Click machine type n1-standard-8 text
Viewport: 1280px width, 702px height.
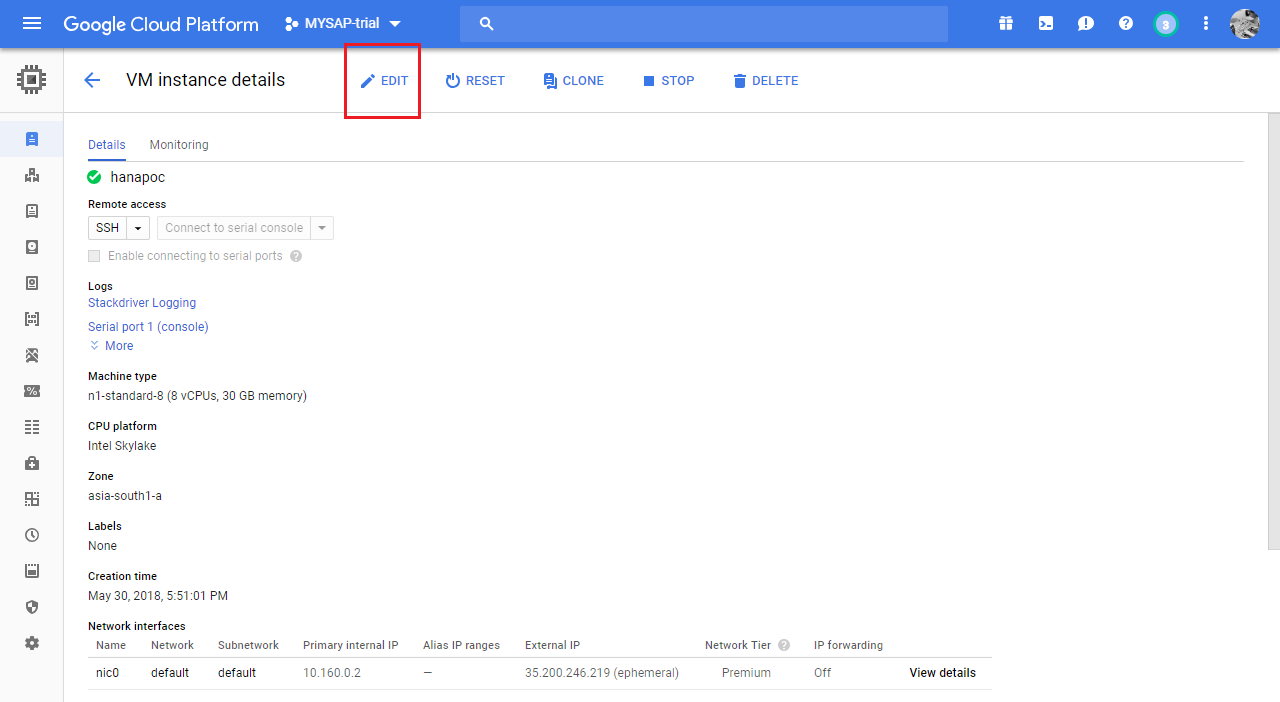point(197,396)
